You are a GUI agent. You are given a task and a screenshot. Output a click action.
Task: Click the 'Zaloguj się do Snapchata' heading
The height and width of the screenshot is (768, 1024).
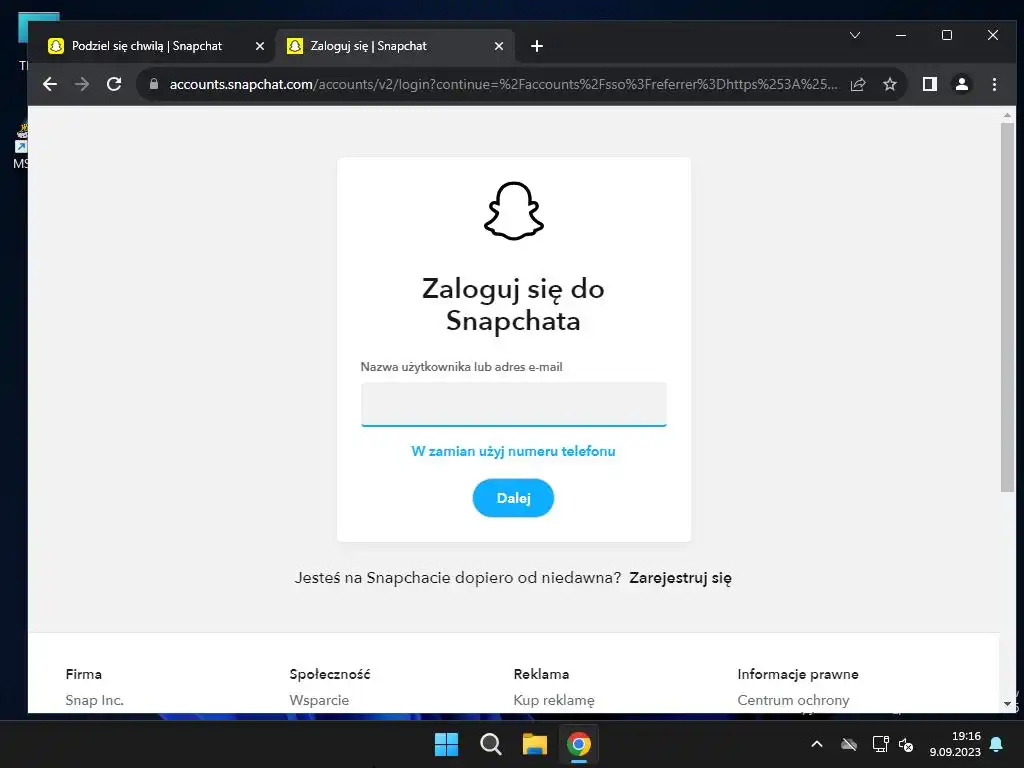coord(513,305)
